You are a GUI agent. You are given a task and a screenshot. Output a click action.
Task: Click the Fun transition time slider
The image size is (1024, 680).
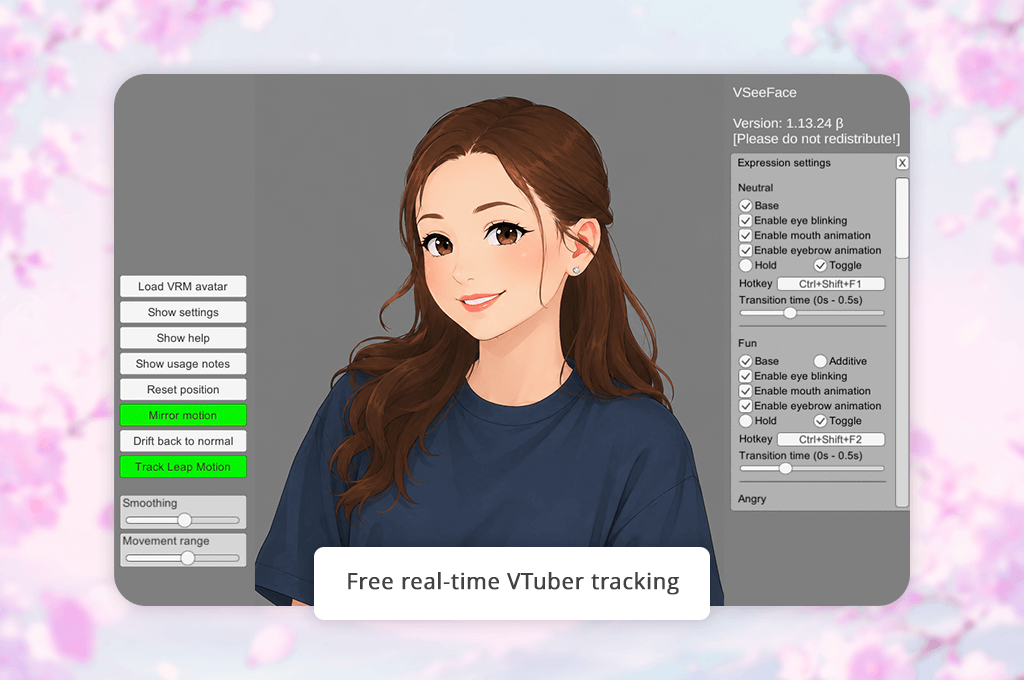(812, 468)
